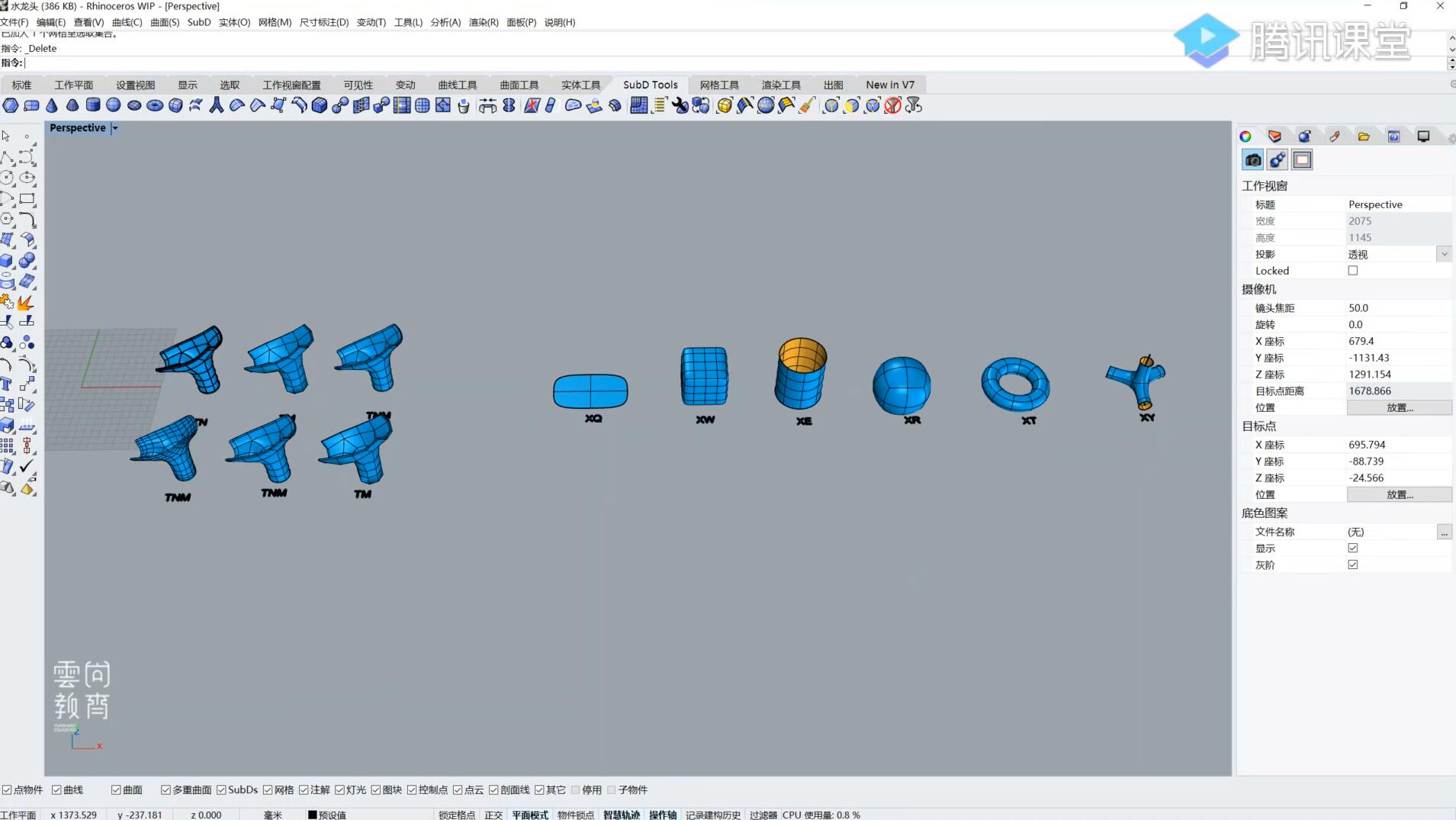Select the text object tool

click(x=7, y=384)
